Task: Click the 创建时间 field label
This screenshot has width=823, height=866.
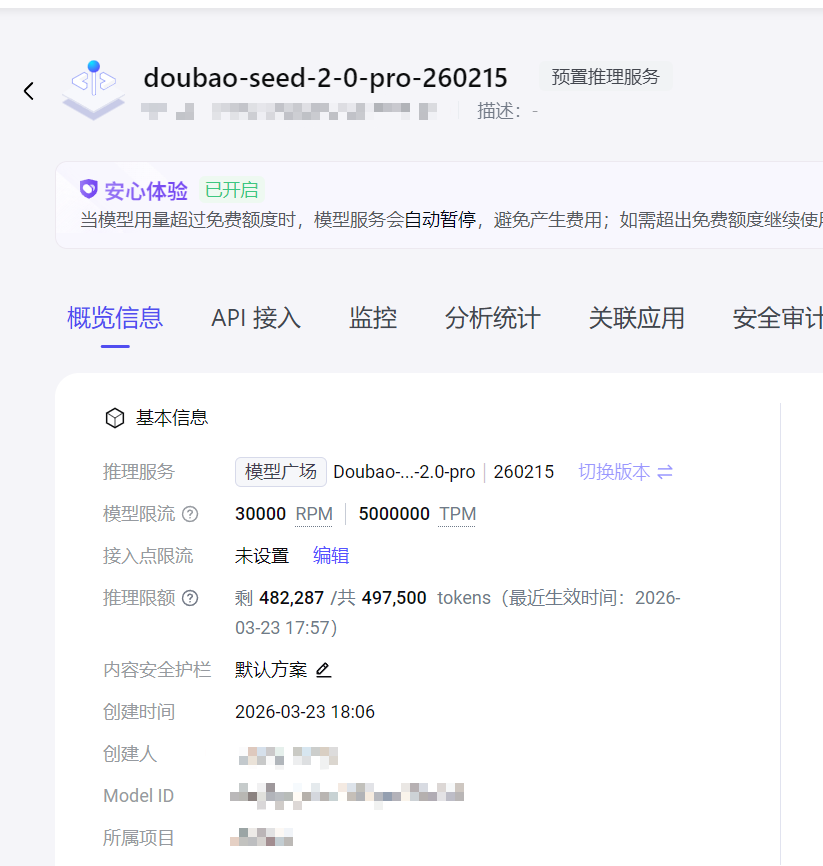Action: click(x=139, y=712)
